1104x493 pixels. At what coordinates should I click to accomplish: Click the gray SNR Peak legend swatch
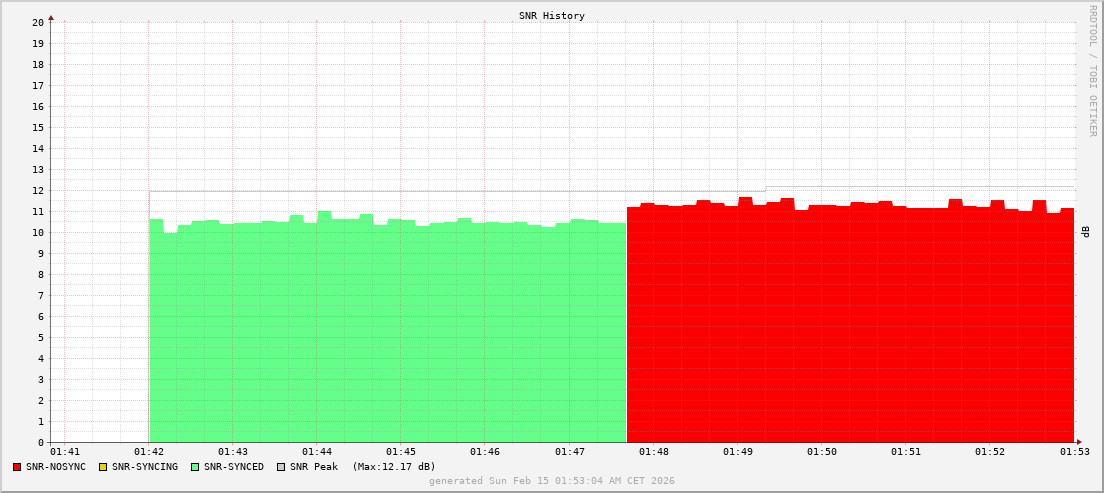click(x=281, y=467)
